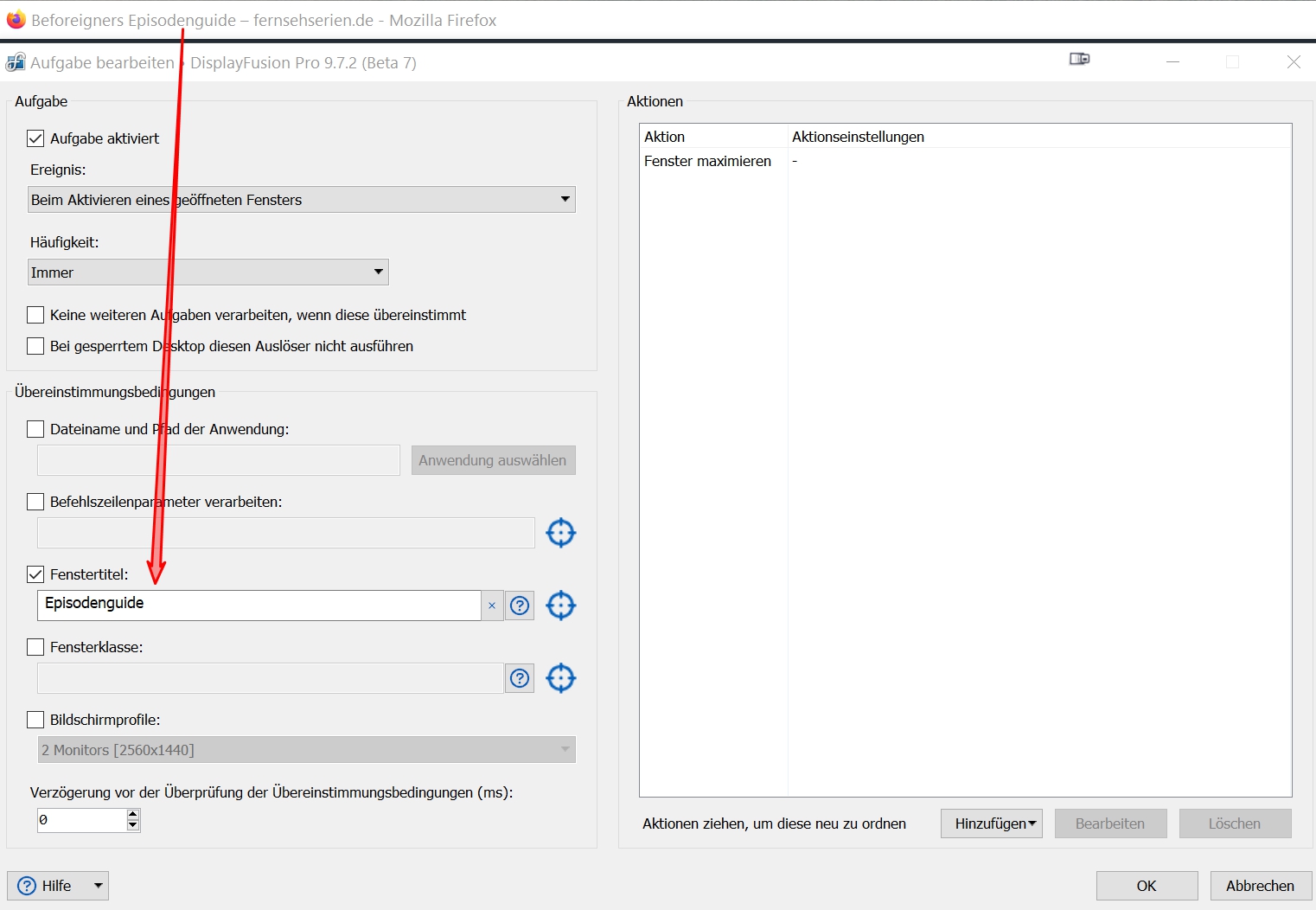The image size is (1316, 910).
Task: Open the Ereignis dropdown list
Action: [x=302, y=200]
